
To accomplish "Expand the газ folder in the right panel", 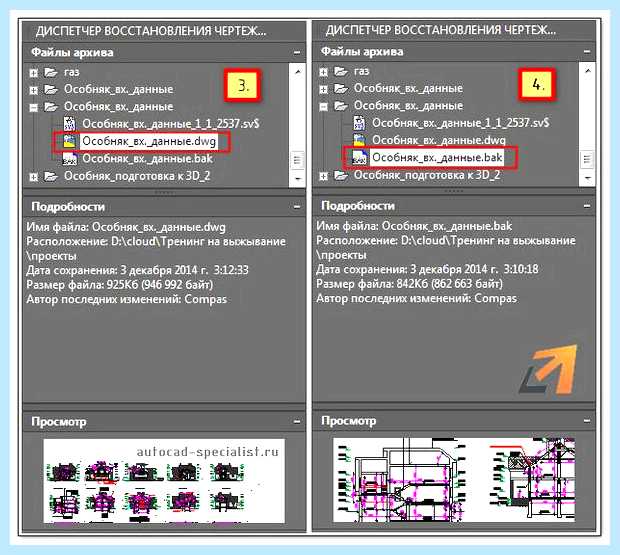I will pyautogui.click(x=323, y=72).
